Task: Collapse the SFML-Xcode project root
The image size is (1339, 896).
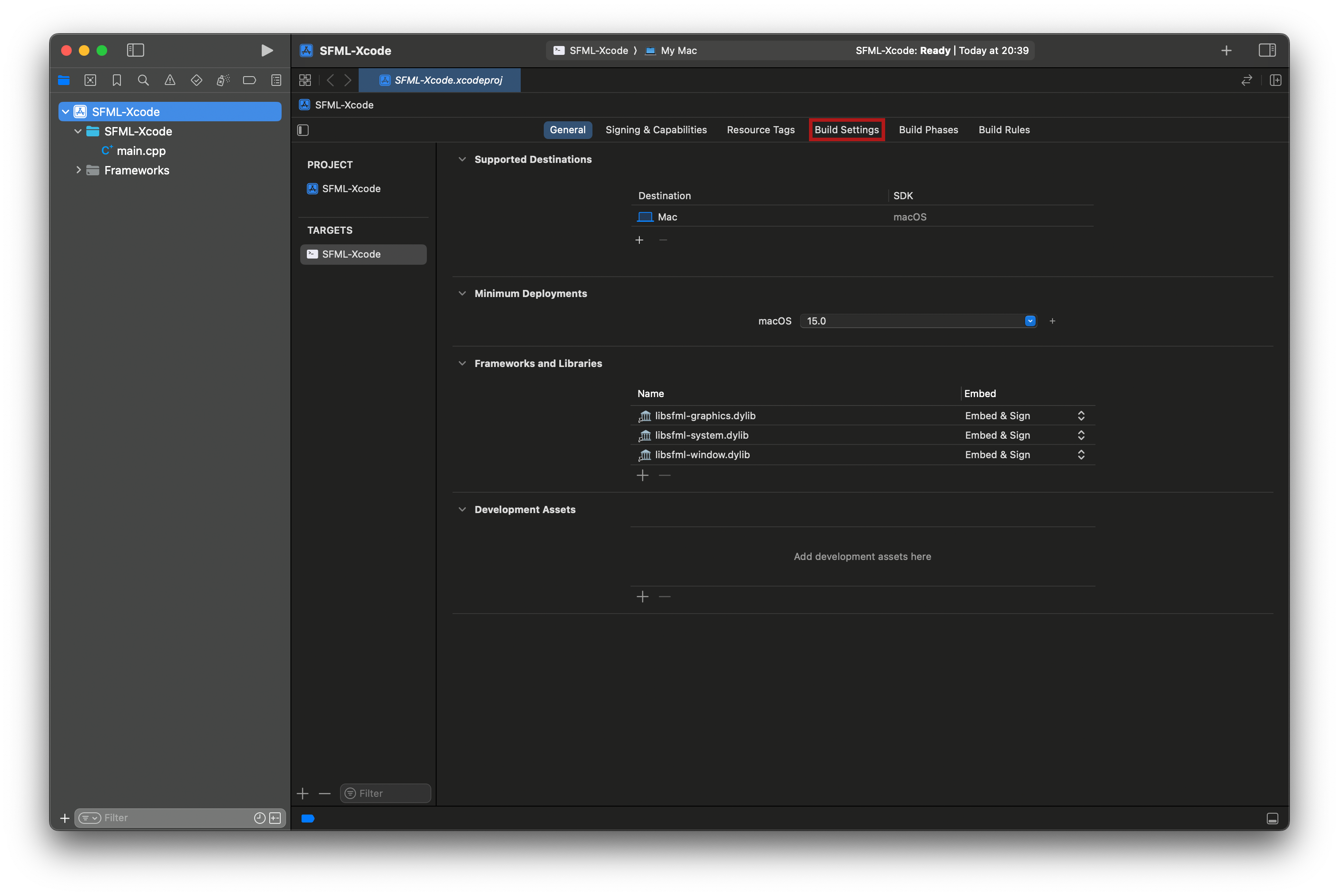Action: pos(66,112)
